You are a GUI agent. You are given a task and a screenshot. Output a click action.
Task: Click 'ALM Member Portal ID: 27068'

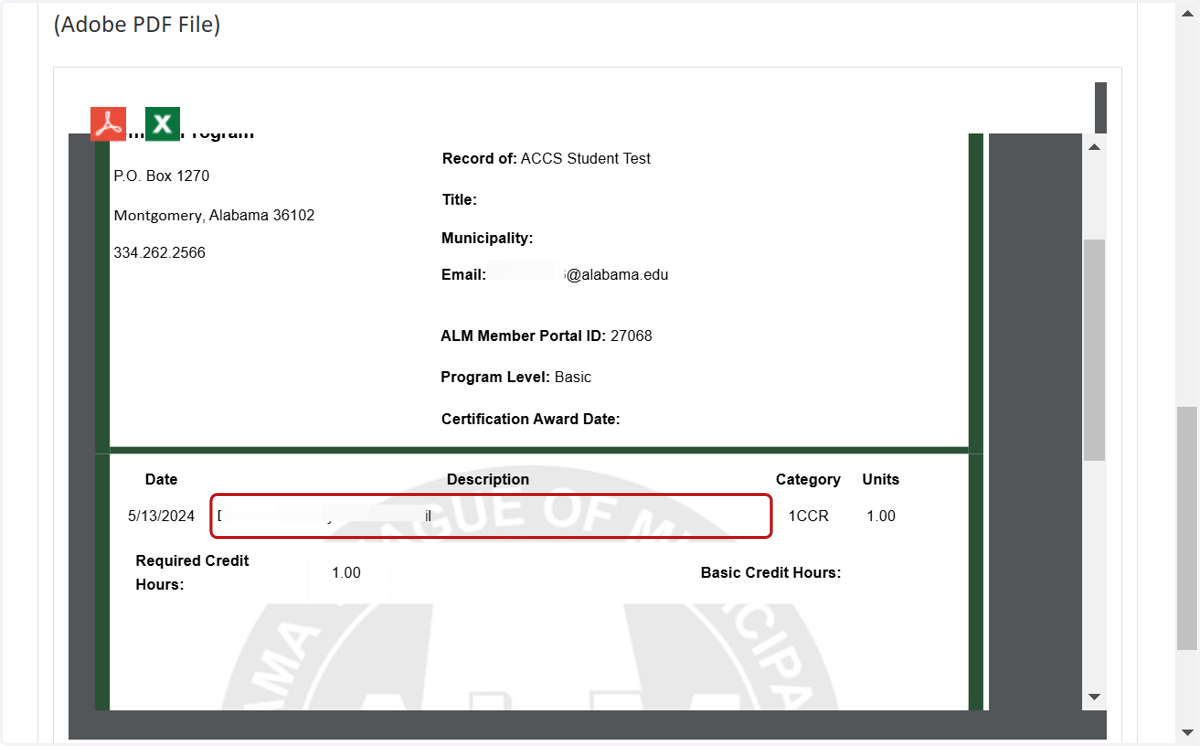click(546, 336)
